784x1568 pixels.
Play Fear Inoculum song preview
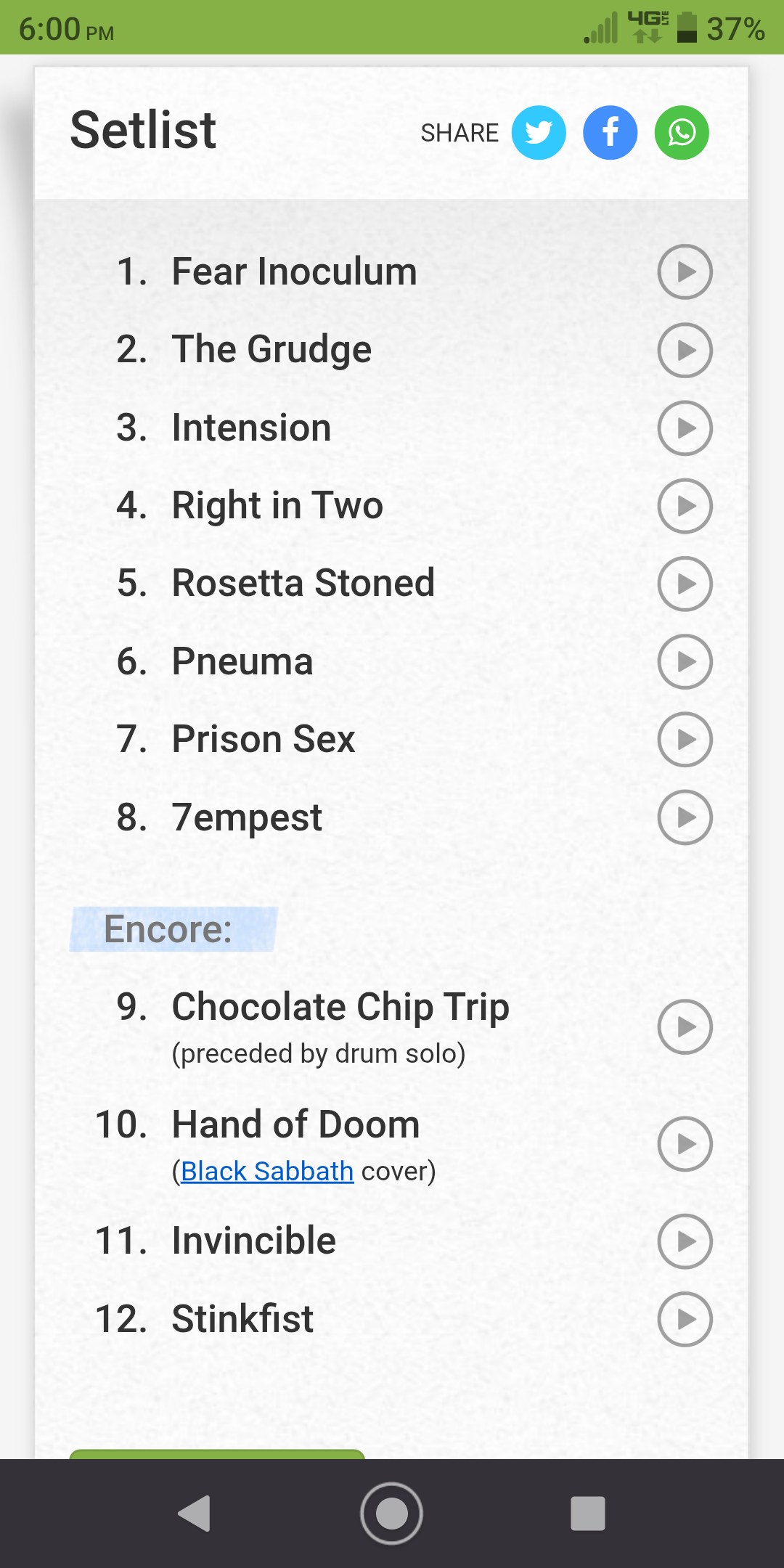685,271
